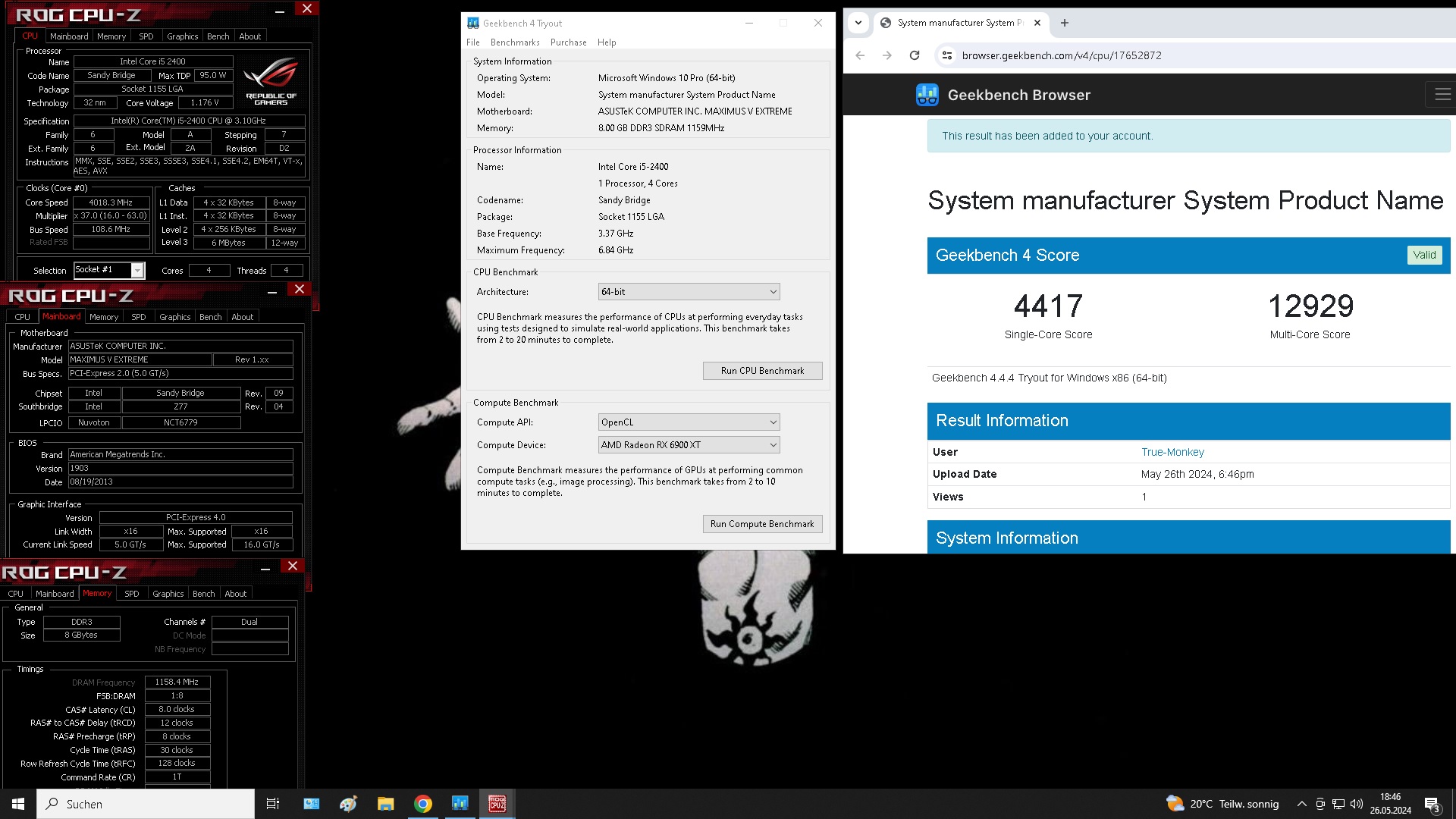The image size is (1456, 819).
Task: Switch to Geekbench app in taskbar
Action: pos(460,804)
